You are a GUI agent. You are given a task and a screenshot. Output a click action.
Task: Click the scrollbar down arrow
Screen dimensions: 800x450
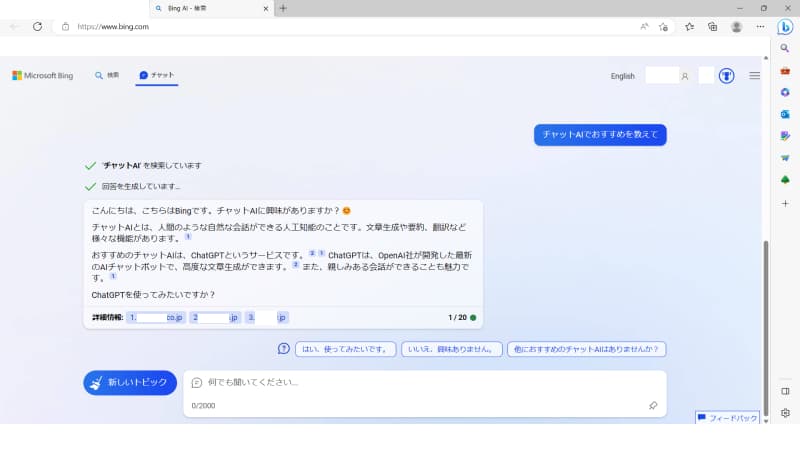765,421
